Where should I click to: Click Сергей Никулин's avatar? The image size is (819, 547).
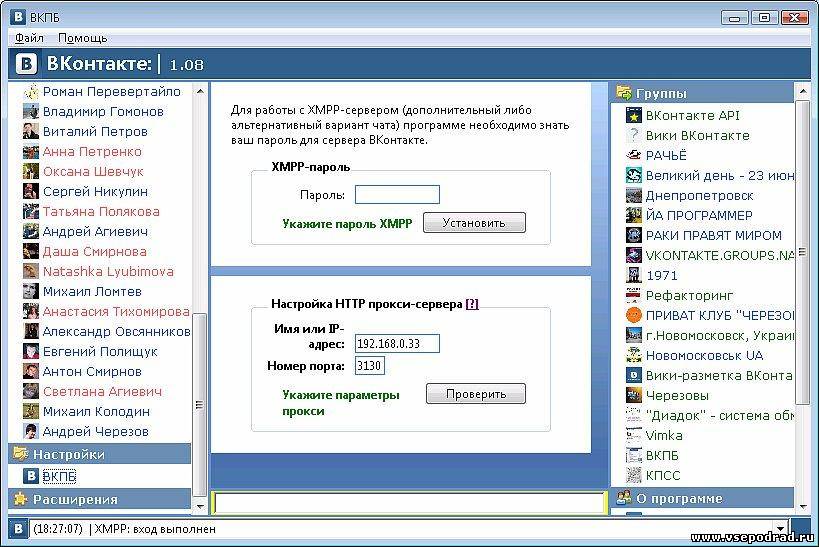coord(31,192)
